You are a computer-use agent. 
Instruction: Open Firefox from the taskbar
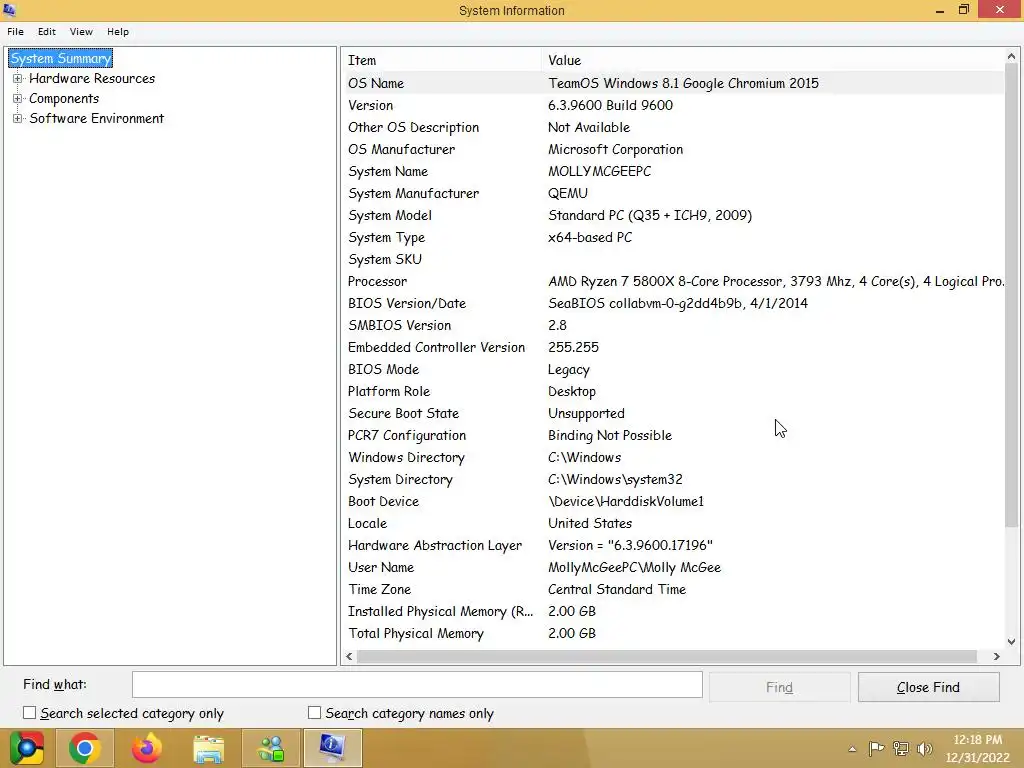click(x=146, y=748)
